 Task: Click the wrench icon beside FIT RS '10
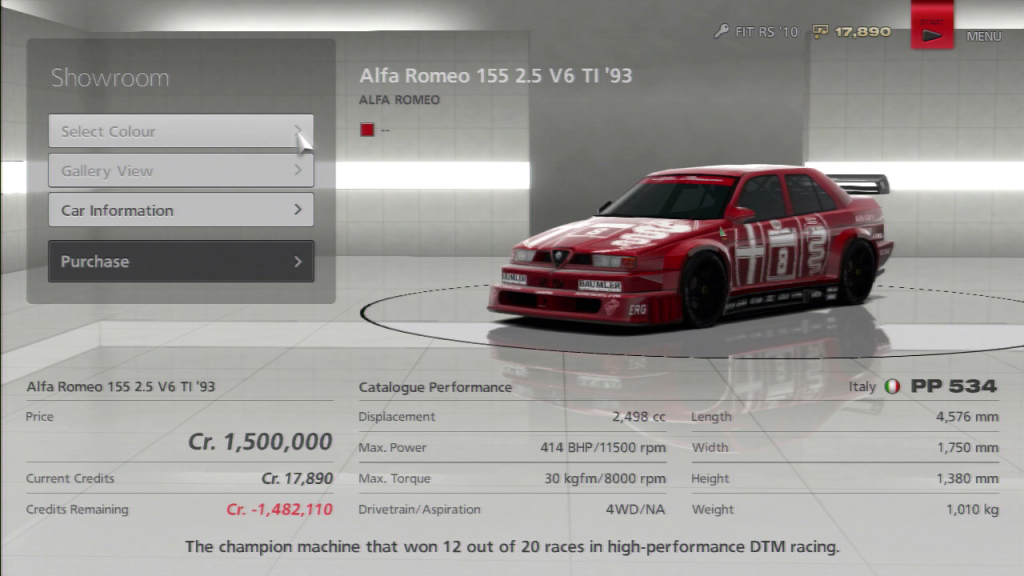click(x=721, y=31)
